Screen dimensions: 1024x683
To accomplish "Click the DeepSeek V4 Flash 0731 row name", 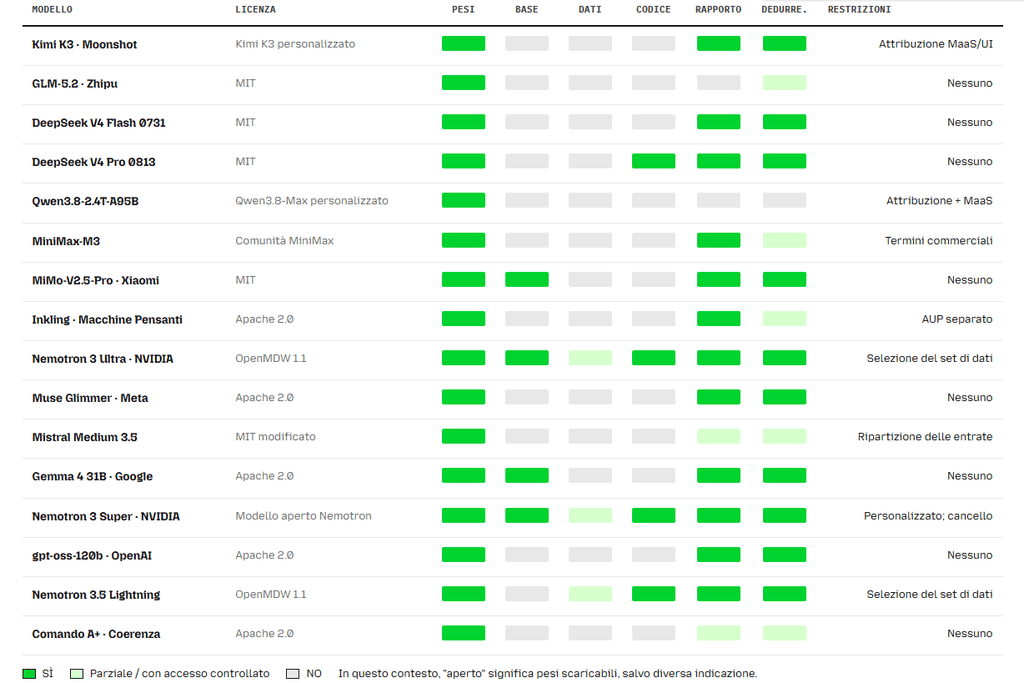I will click(99, 123).
